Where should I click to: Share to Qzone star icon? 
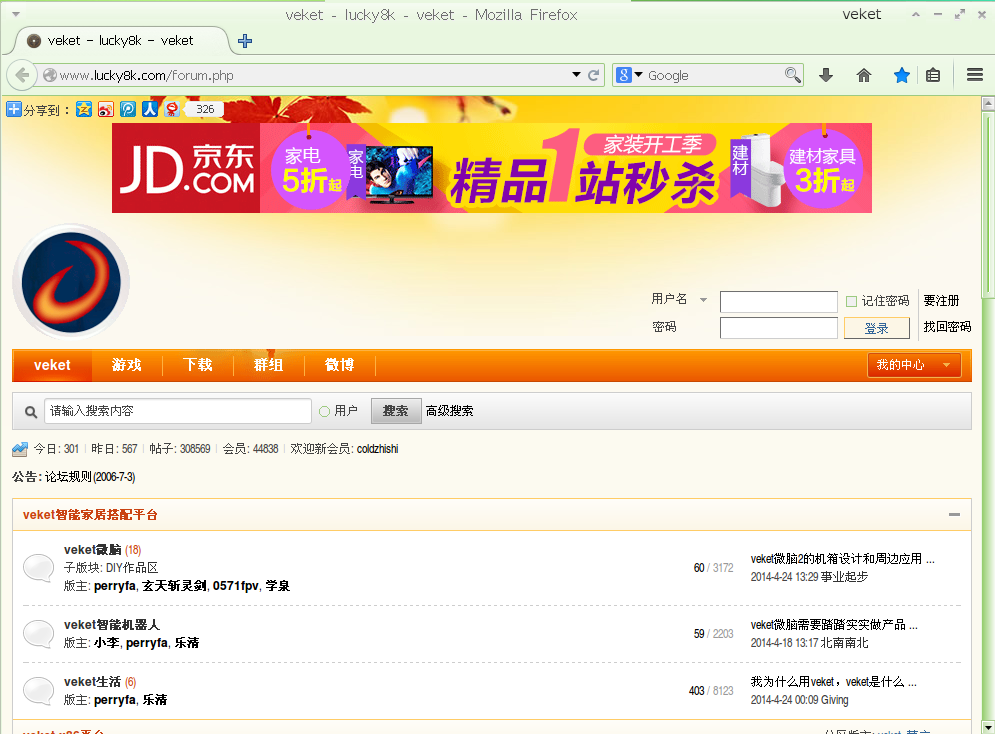pos(84,109)
